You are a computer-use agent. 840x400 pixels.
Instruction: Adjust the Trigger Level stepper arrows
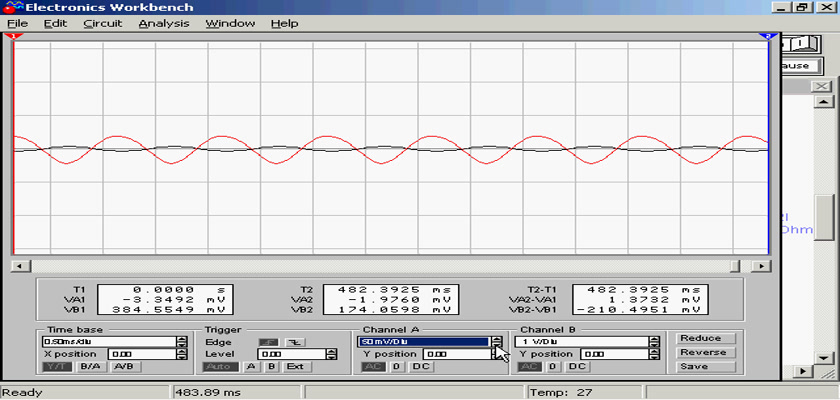pos(332,354)
